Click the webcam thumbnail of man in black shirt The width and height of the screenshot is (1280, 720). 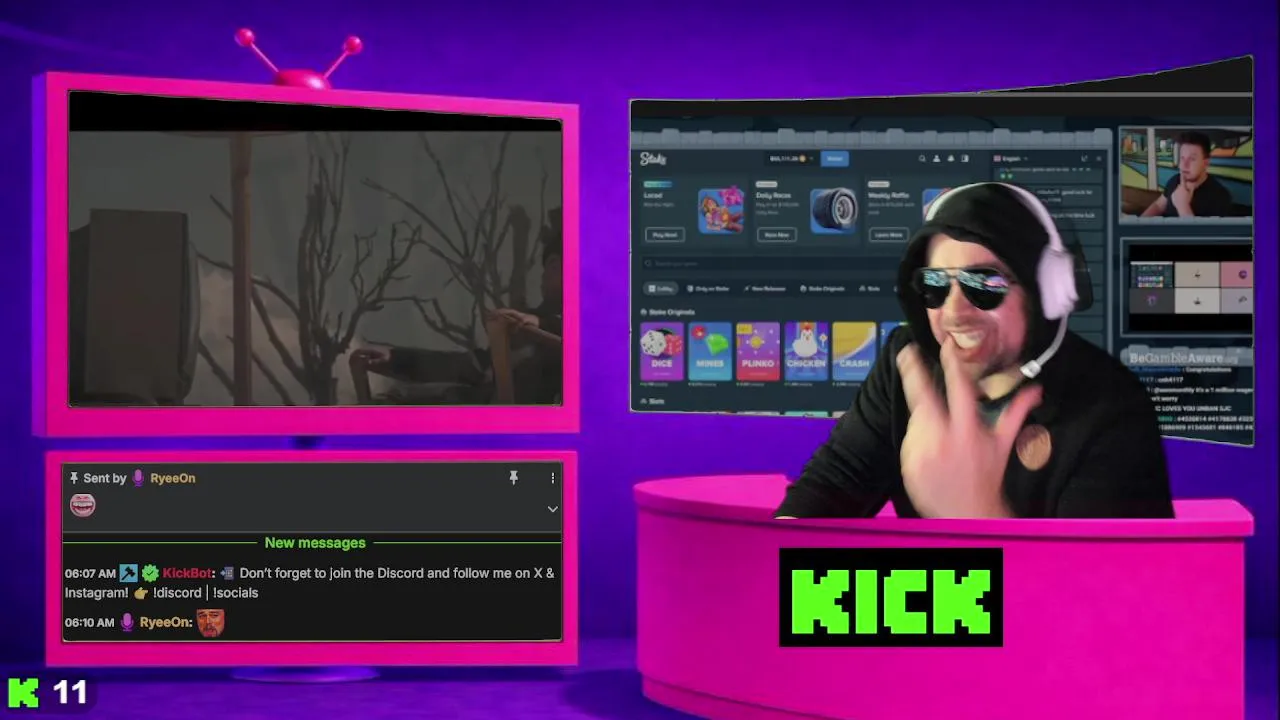1186,172
